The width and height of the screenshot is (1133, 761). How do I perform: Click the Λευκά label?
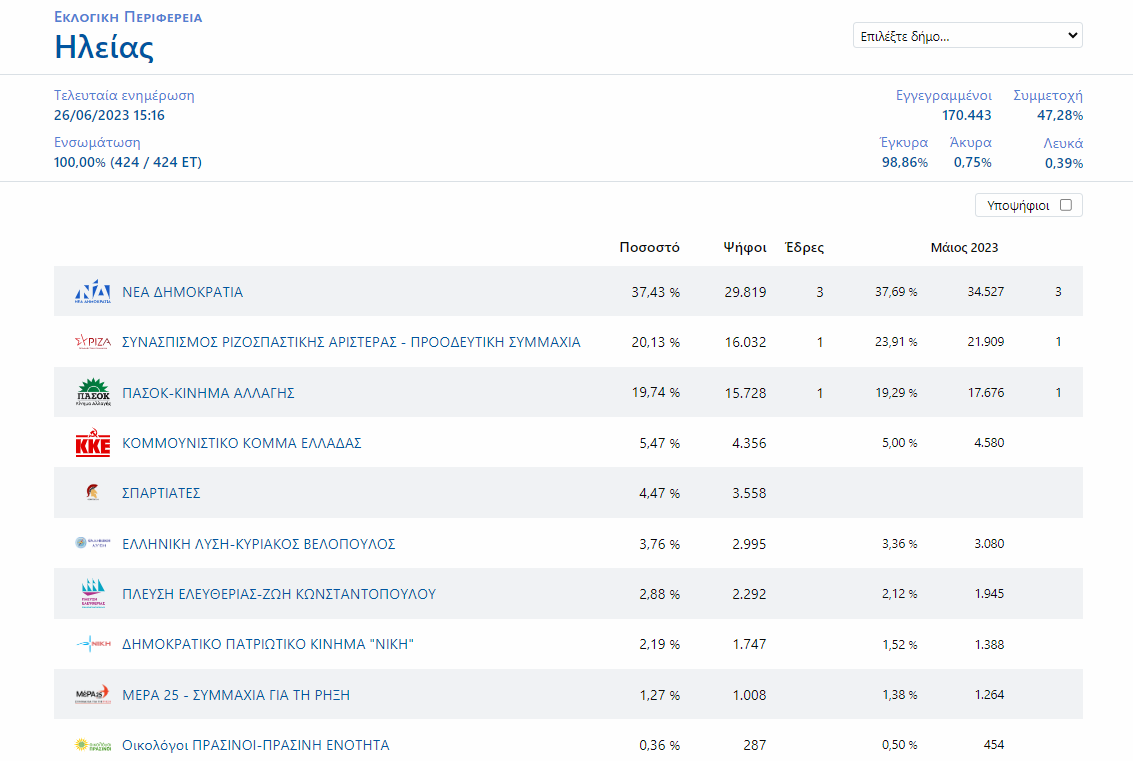coord(1063,143)
